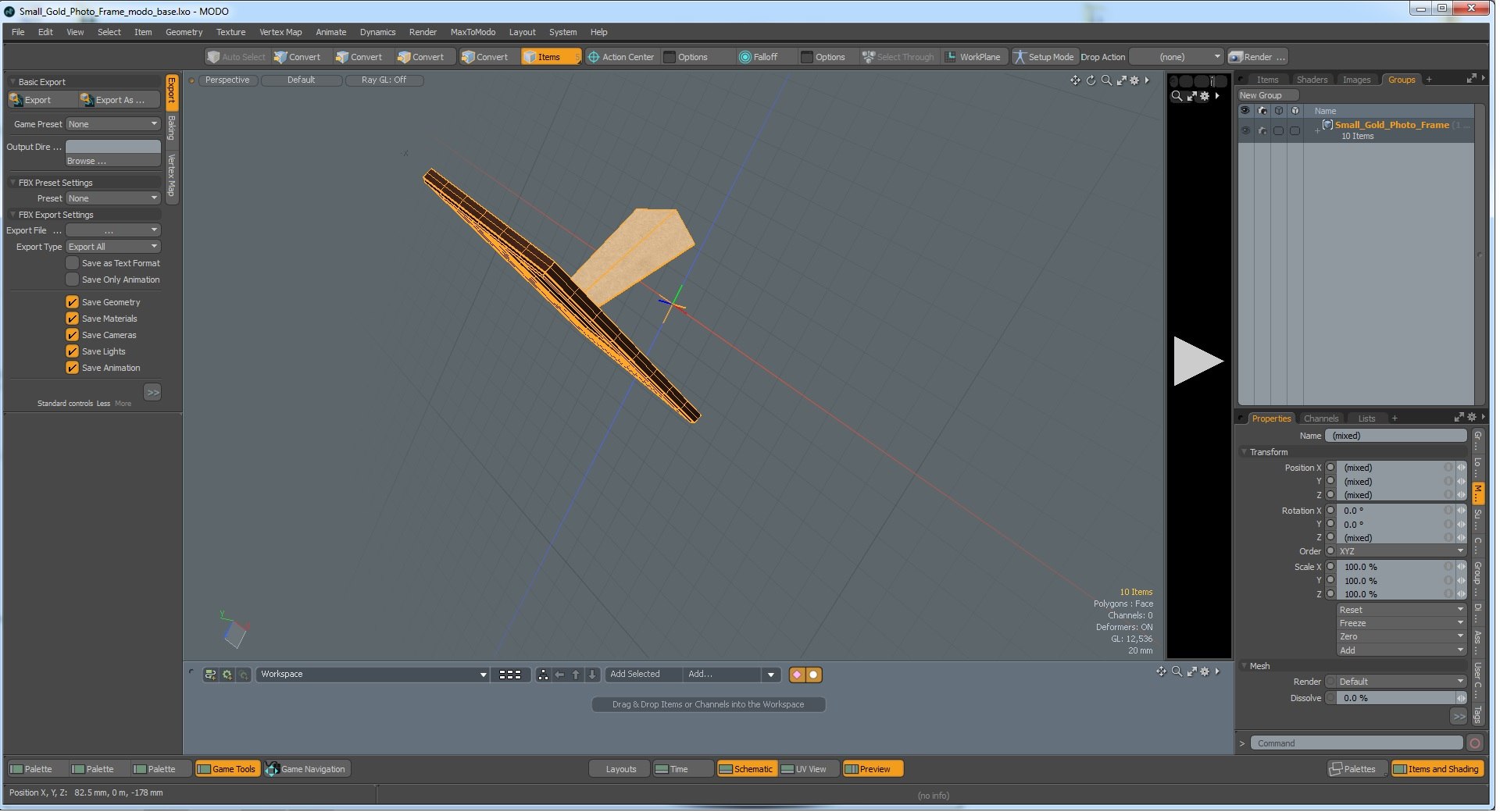The width and height of the screenshot is (1500, 812).
Task: Open the Preview pane gear options
Action: pyautogui.click(x=1205, y=96)
